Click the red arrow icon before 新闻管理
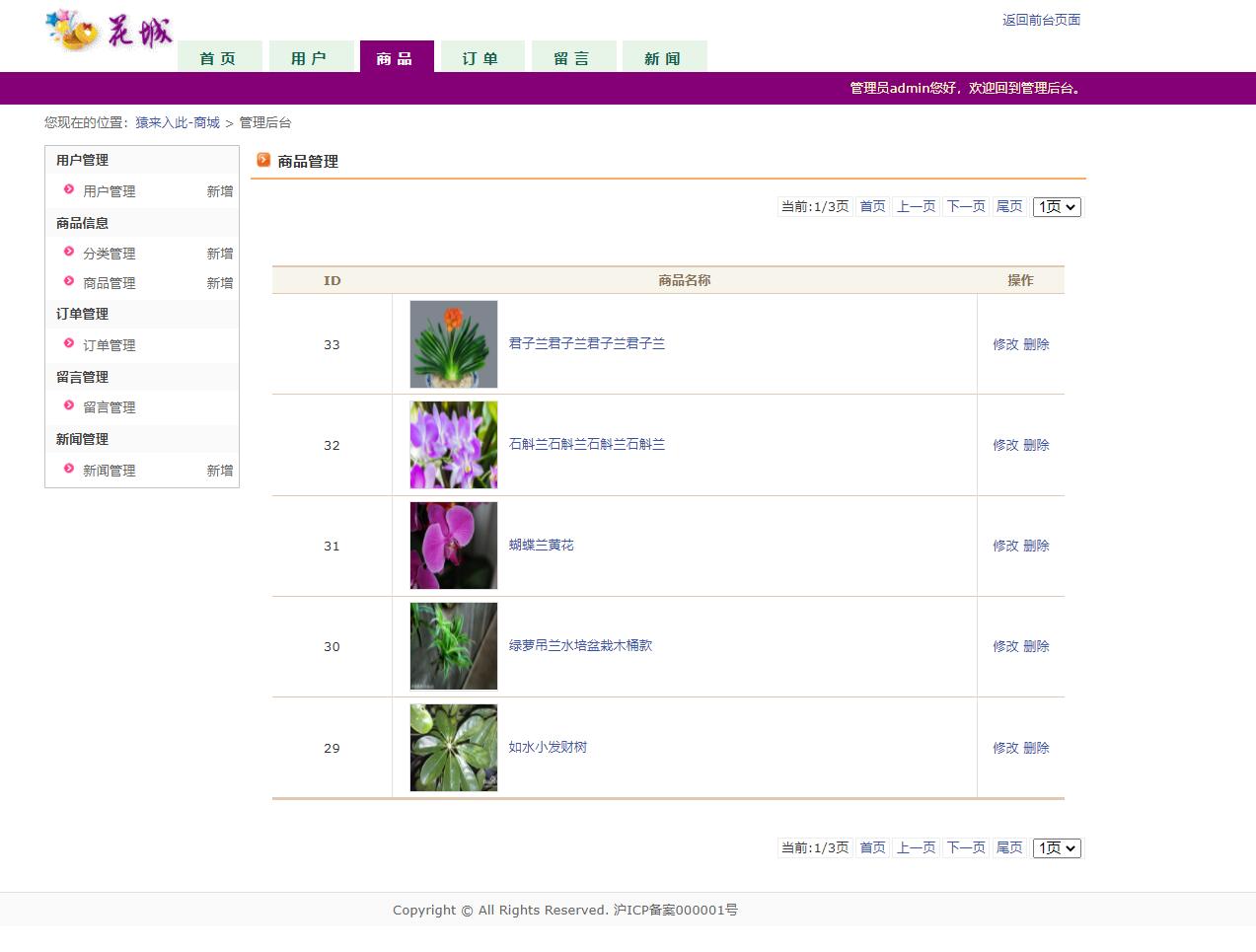This screenshot has height=952, width=1256. click(x=68, y=471)
